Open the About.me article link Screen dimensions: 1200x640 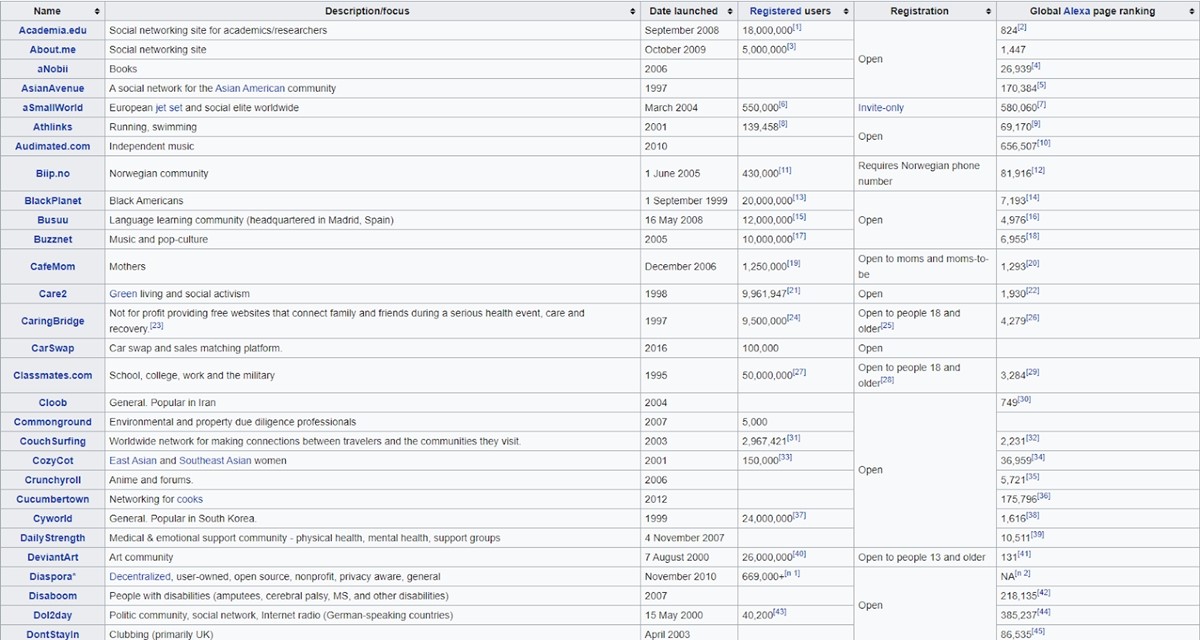pos(52,49)
